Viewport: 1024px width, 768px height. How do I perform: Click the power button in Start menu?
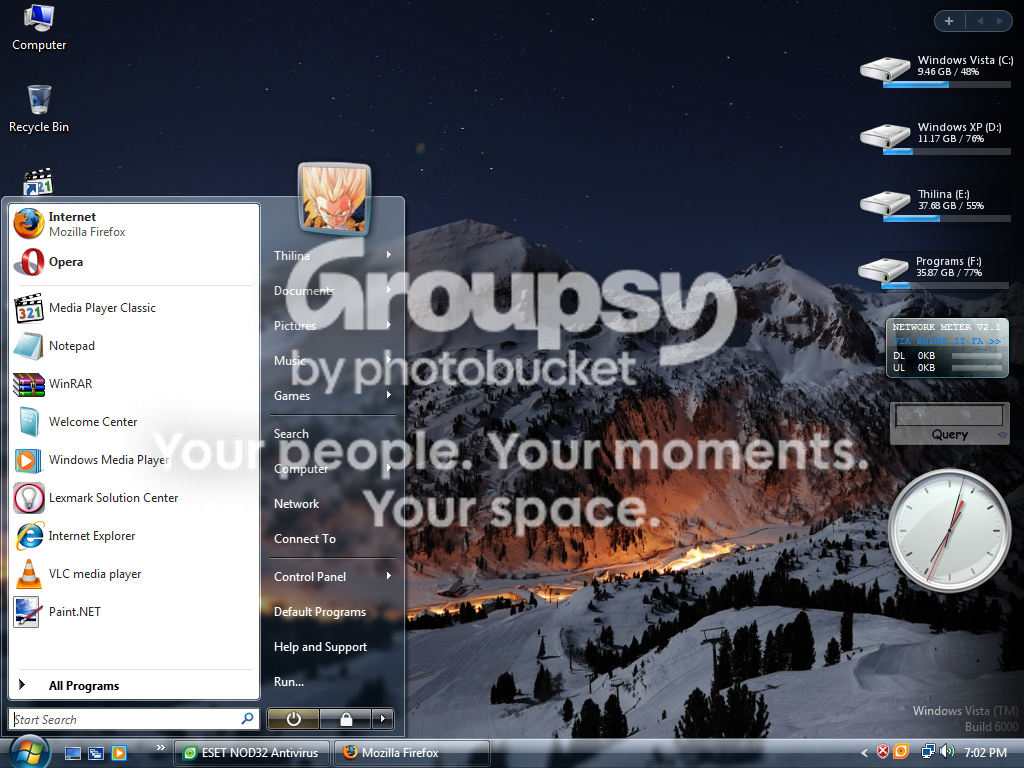pos(293,719)
